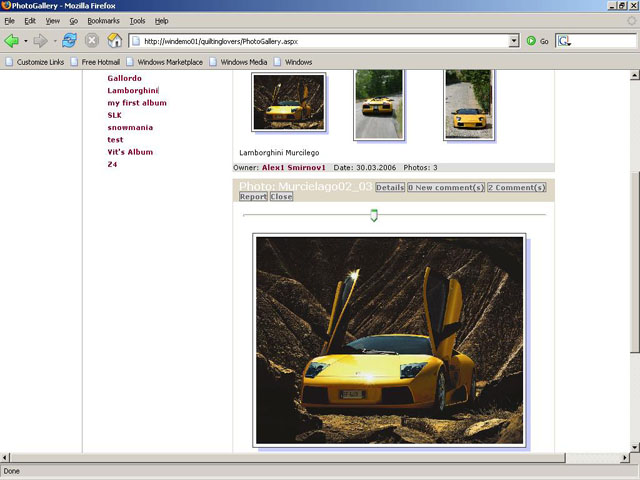Click the Customize Links bookmark
Viewport: 640px width, 480px height.
[x=35, y=62]
